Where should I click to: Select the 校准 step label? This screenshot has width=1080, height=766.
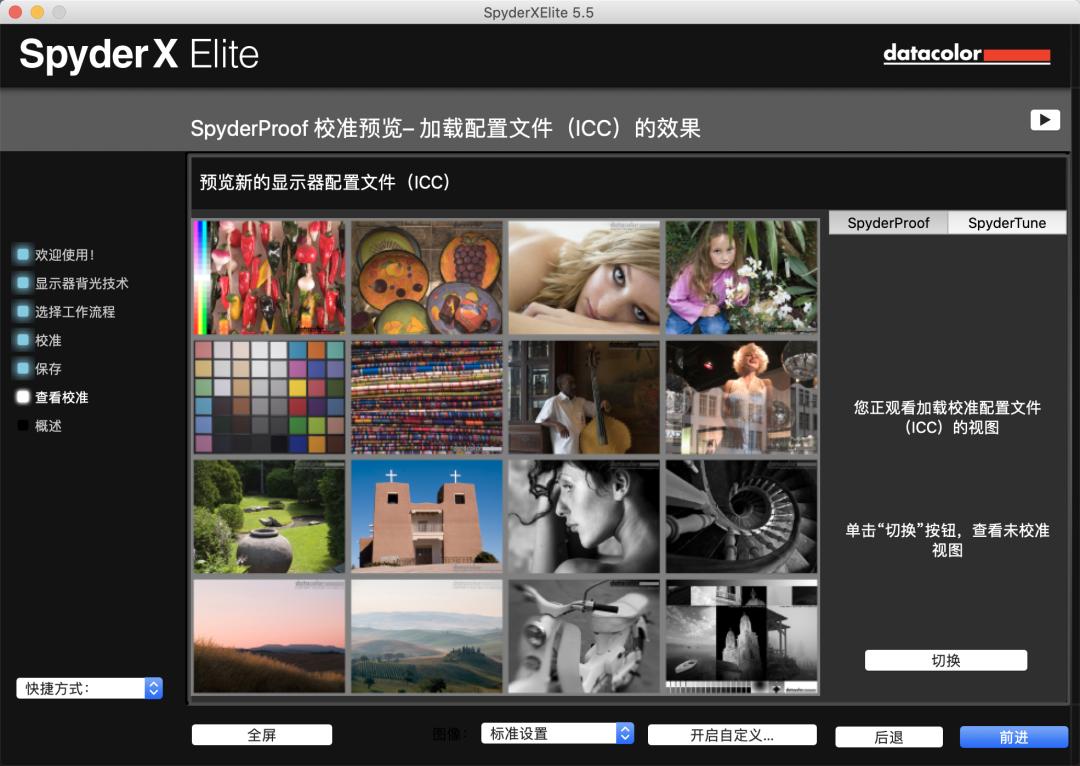48,340
